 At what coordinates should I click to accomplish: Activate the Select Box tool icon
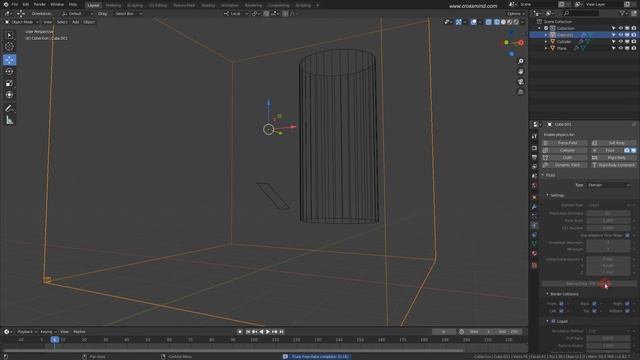(9, 35)
